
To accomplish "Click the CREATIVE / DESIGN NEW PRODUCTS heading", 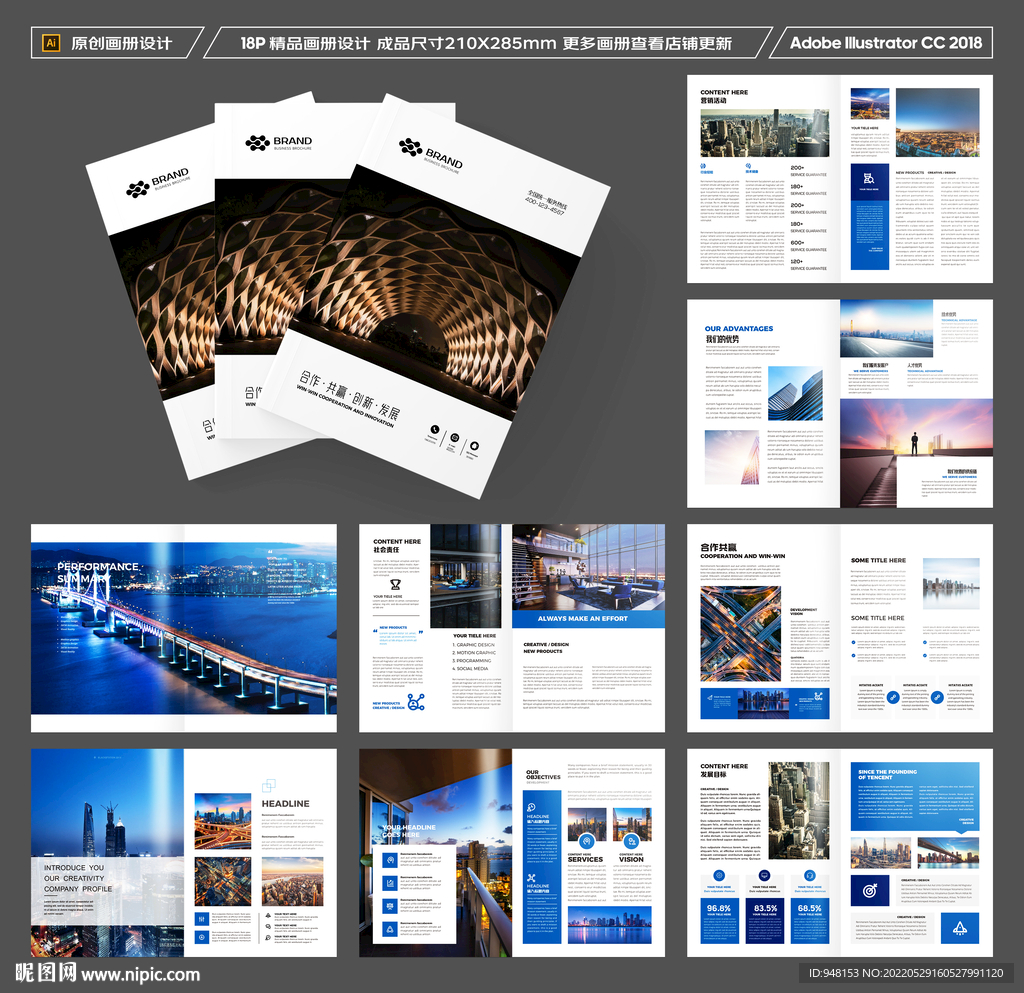I will 545,648.
